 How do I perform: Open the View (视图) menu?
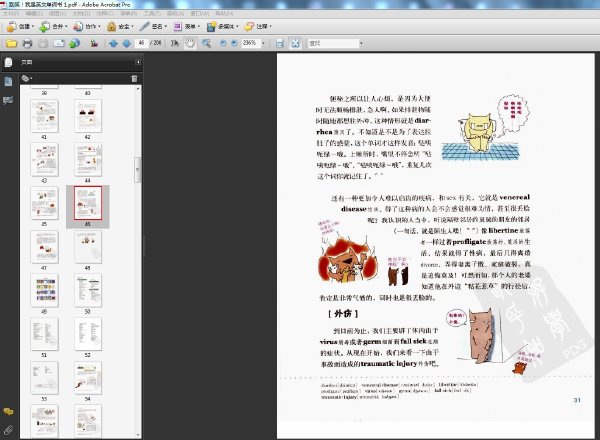click(57, 13)
